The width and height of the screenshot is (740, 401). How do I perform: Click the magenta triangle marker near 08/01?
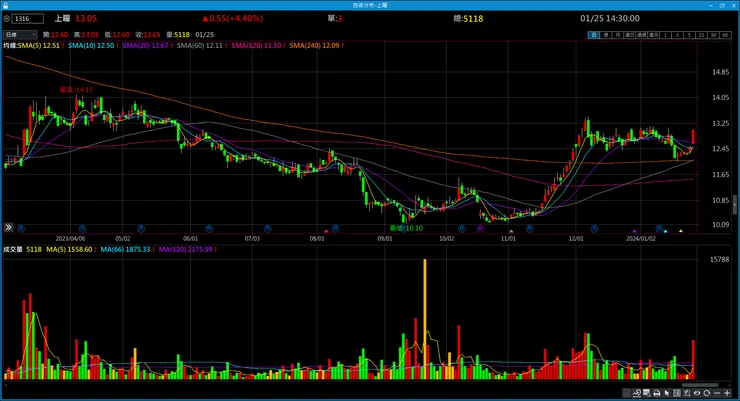(326, 231)
